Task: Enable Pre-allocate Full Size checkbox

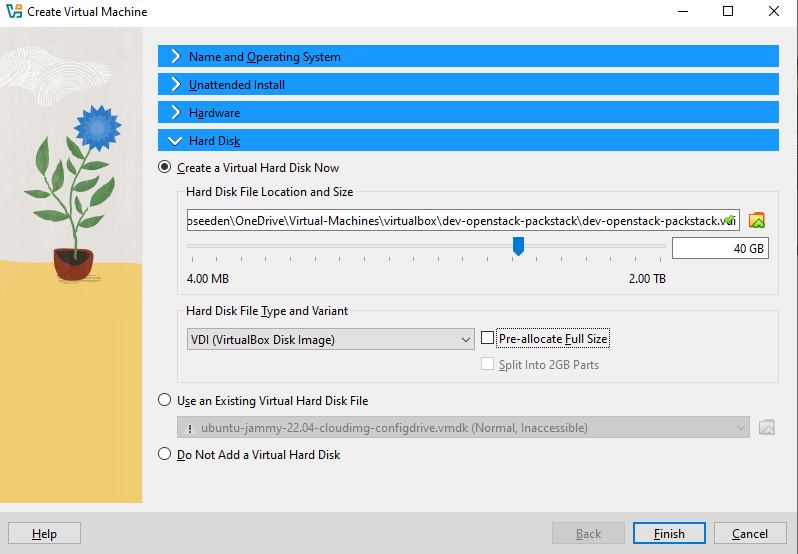Action: pyautogui.click(x=488, y=339)
